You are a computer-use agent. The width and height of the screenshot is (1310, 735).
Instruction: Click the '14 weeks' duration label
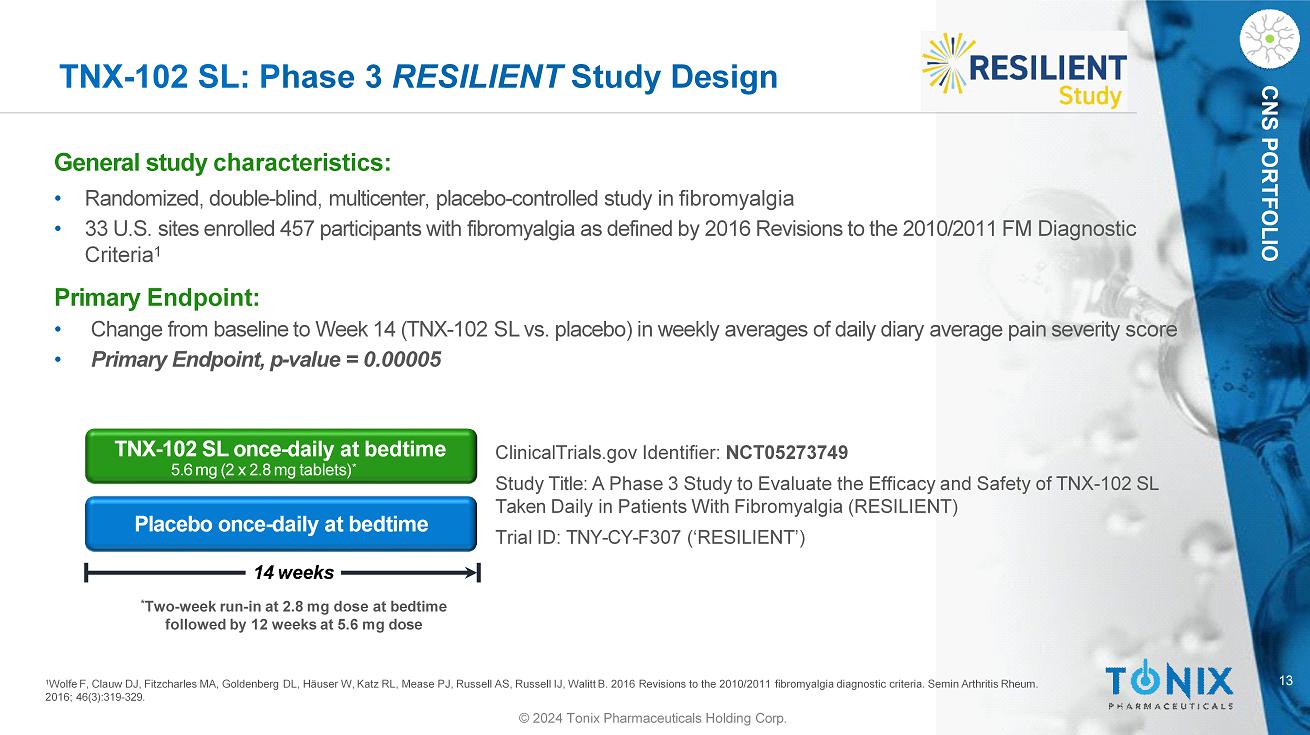294,572
